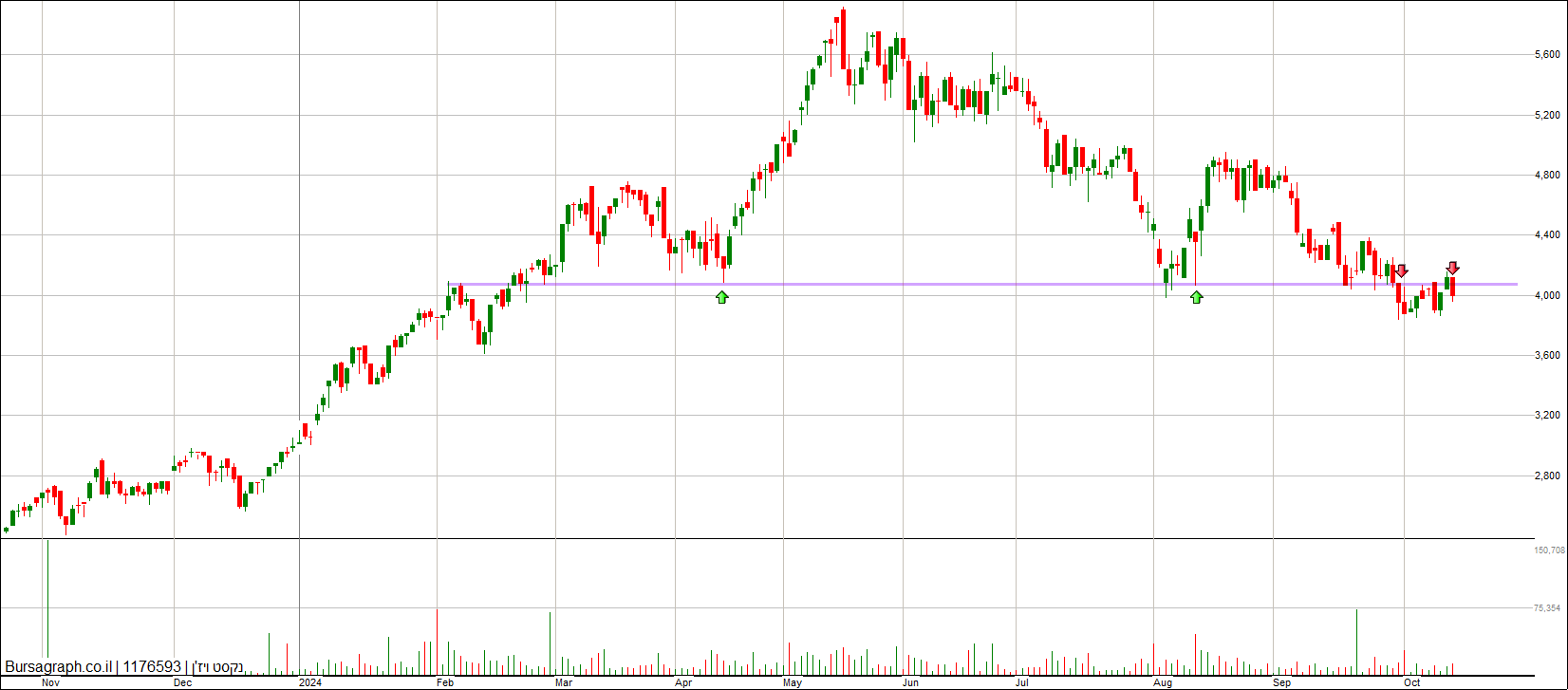
Task: Click the Apr label on the time axis
Action: [x=682, y=682]
